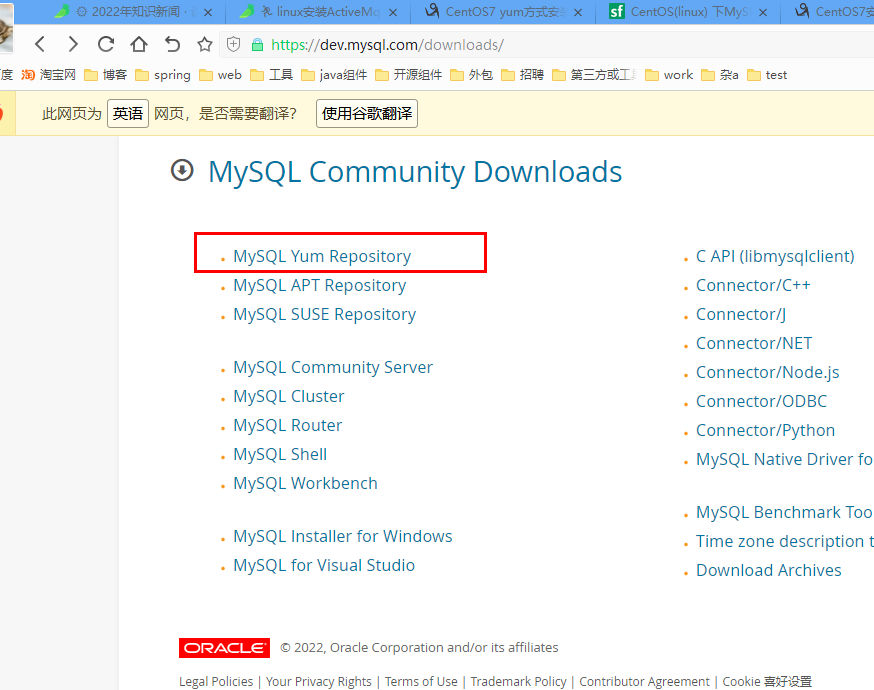Open the 外包 bookmark folder

(472, 75)
